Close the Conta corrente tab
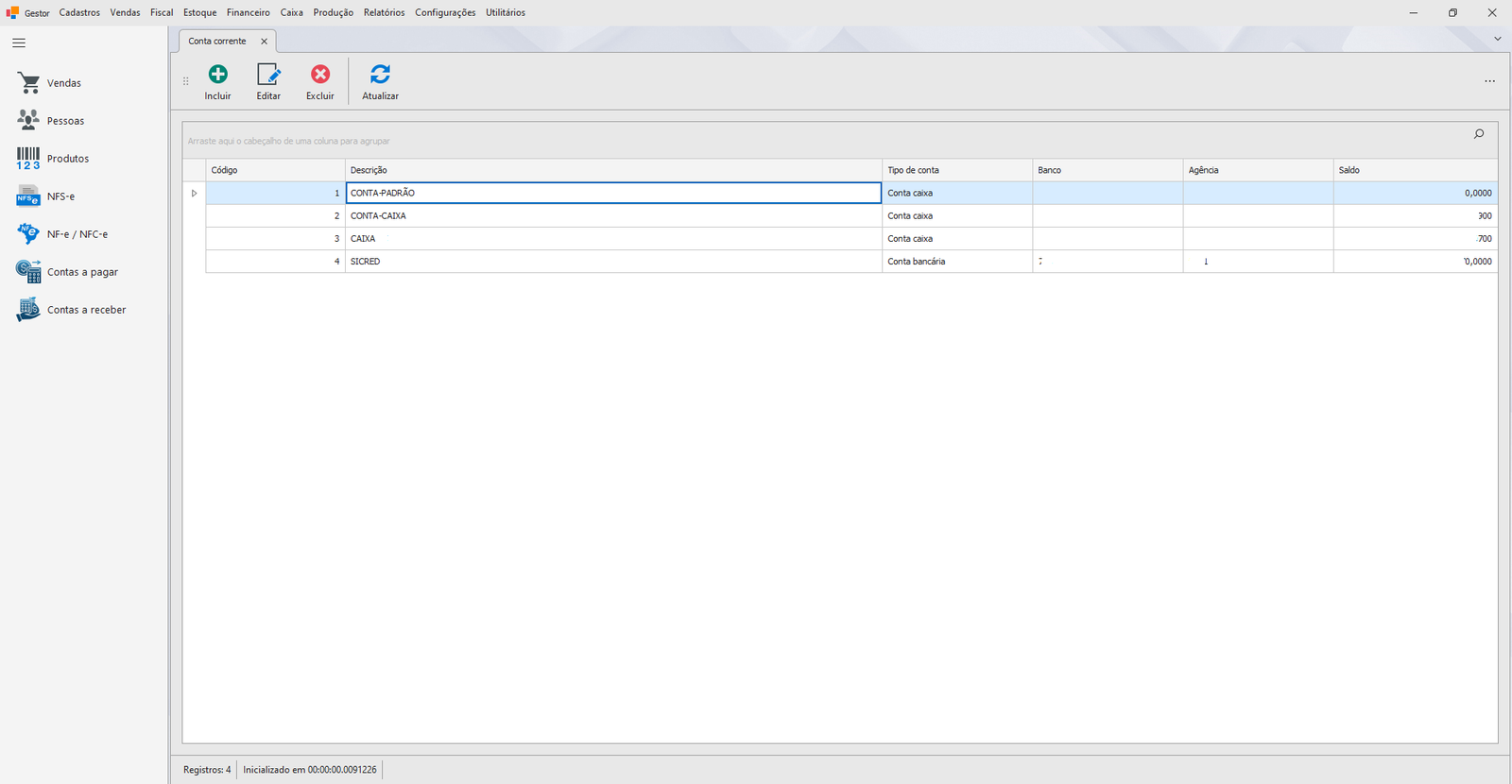Viewport: 1512px width, 784px height. coord(264,42)
